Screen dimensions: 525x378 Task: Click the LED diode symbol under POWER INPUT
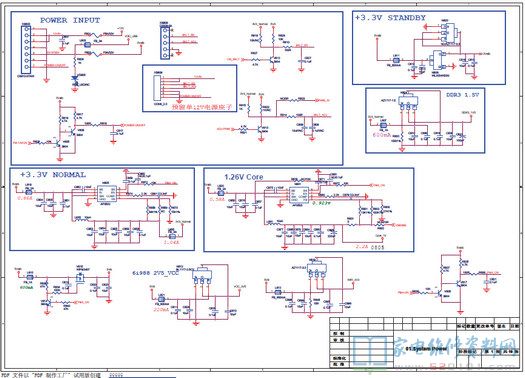click(x=75, y=79)
